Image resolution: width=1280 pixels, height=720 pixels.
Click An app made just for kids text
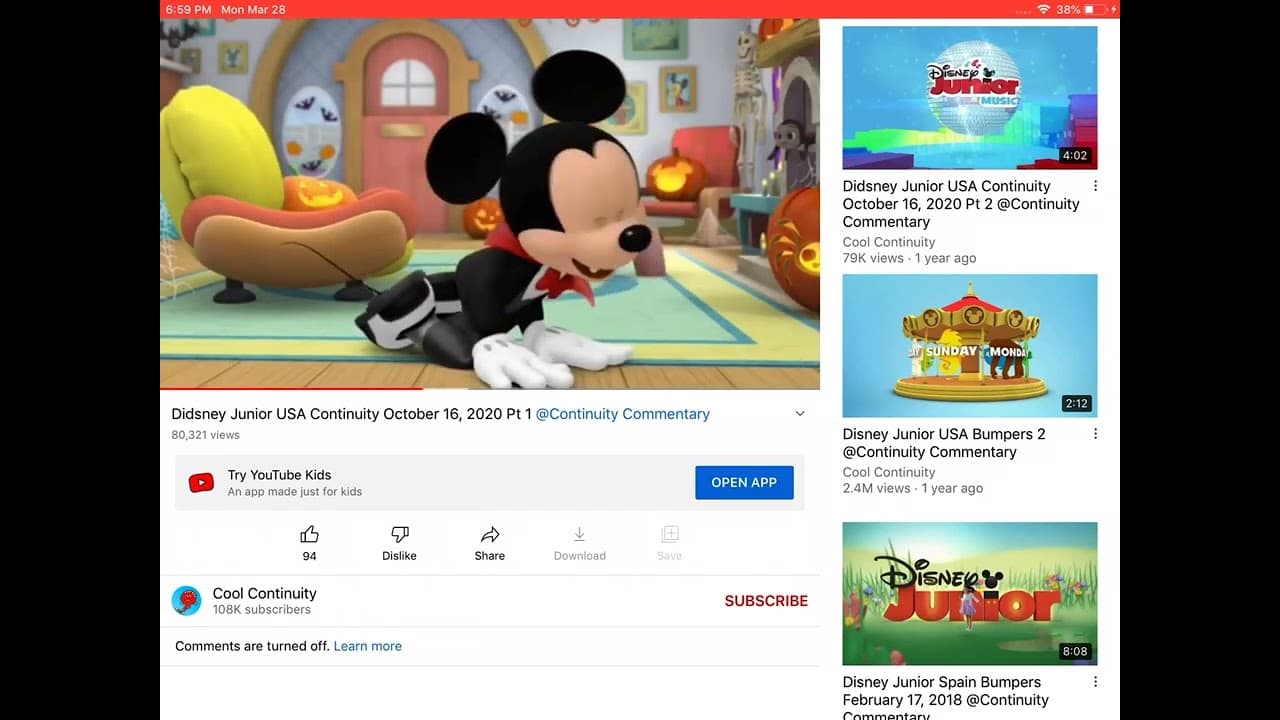[x=295, y=492]
